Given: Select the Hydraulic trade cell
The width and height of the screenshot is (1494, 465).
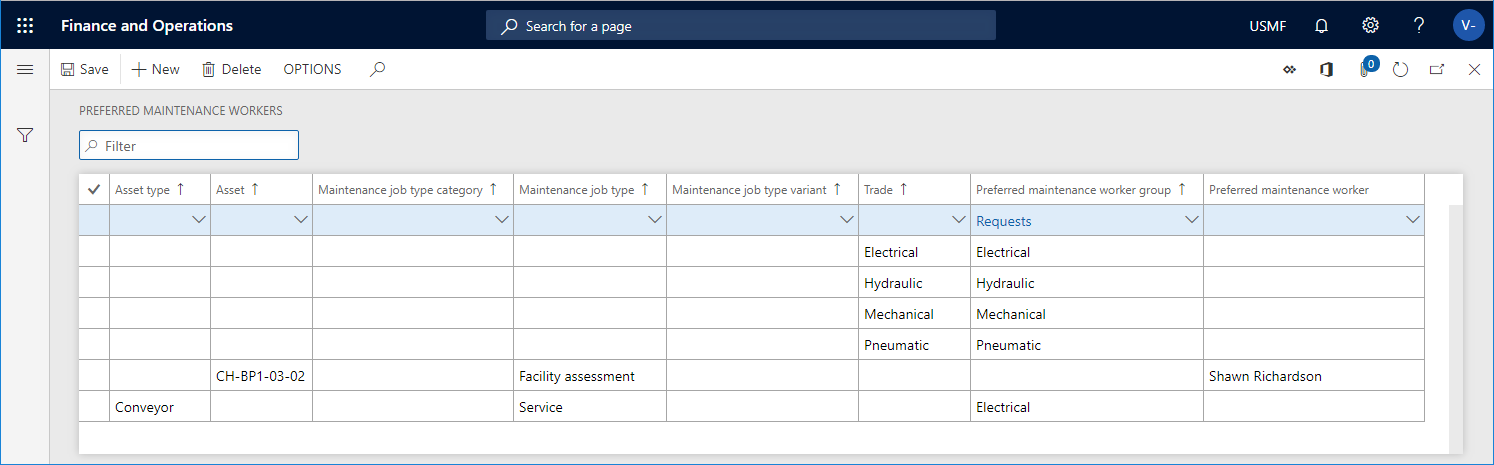Looking at the screenshot, I should coord(914,283).
